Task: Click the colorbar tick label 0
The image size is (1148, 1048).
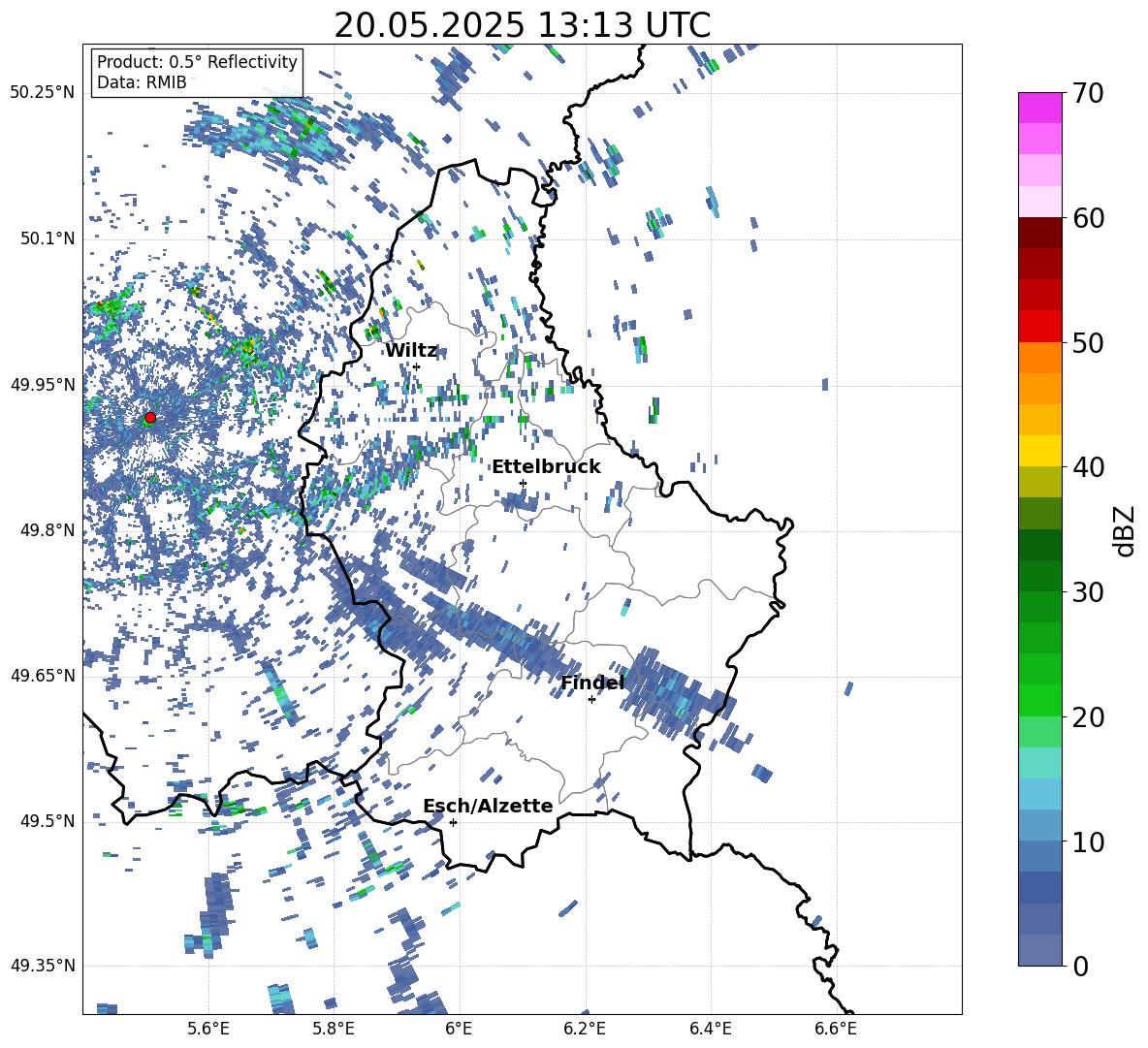Action: pos(1080,967)
